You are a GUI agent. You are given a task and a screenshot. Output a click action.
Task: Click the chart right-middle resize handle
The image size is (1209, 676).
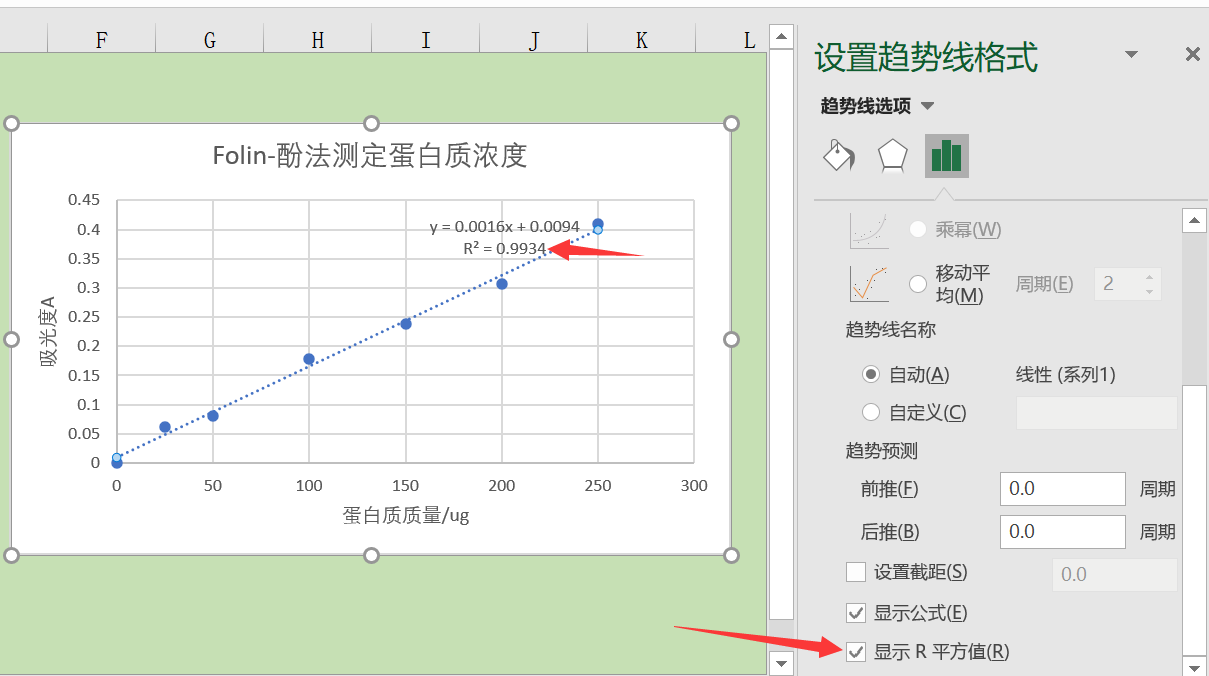click(x=731, y=339)
